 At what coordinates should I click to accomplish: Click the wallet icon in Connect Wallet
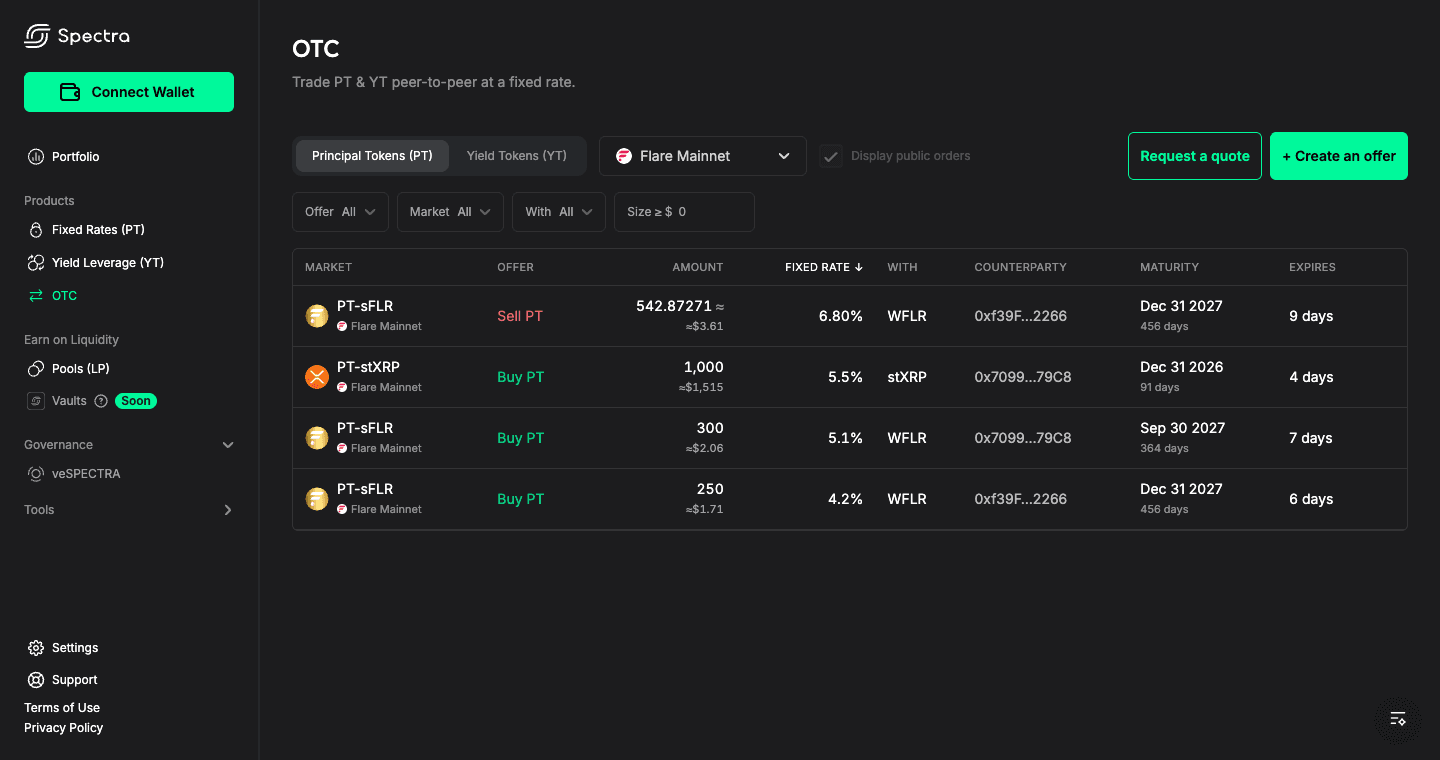point(70,92)
